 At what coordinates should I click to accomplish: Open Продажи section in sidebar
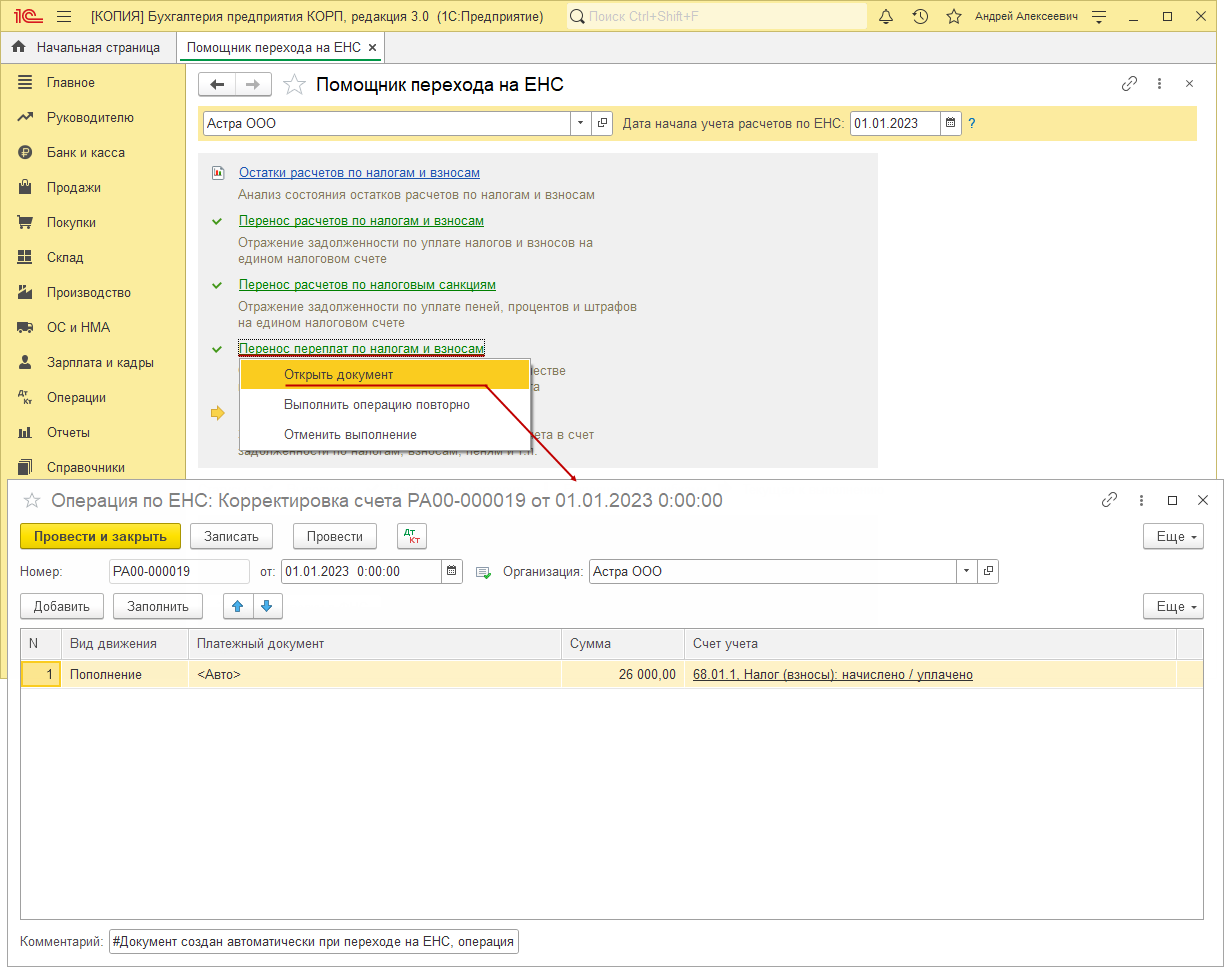tap(73, 188)
